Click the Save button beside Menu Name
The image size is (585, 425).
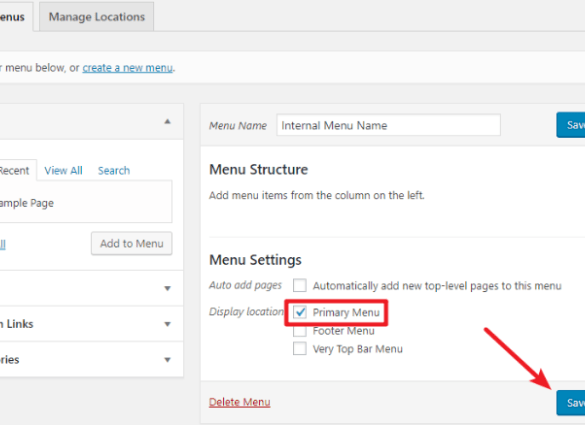tap(571, 125)
